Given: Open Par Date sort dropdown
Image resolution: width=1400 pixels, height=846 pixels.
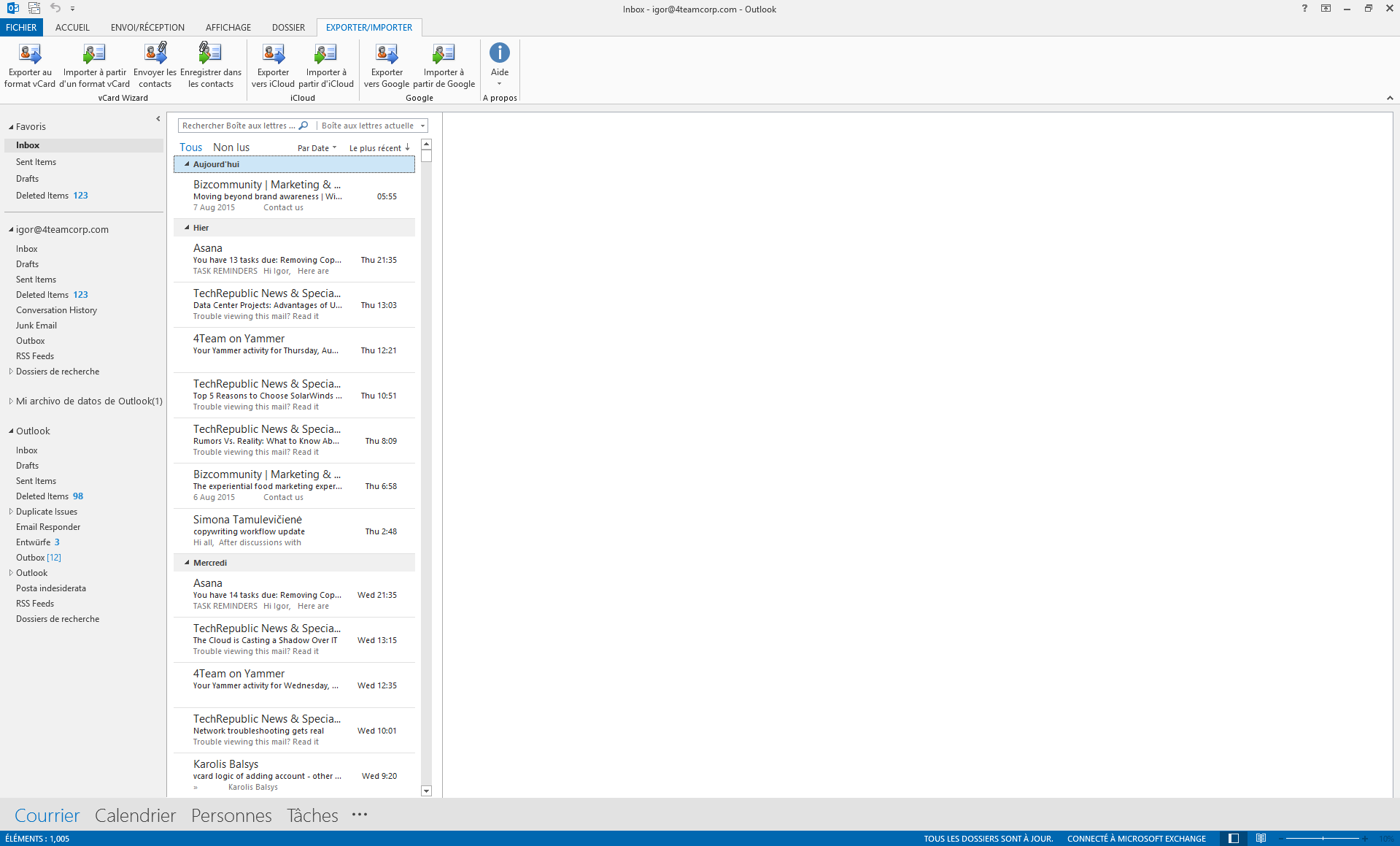Looking at the screenshot, I should pyautogui.click(x=317, y=148).
